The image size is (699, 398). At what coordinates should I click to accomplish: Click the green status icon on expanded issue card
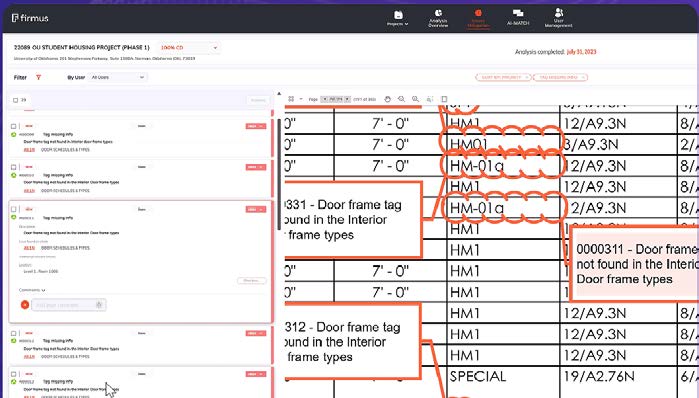point(14,217)
